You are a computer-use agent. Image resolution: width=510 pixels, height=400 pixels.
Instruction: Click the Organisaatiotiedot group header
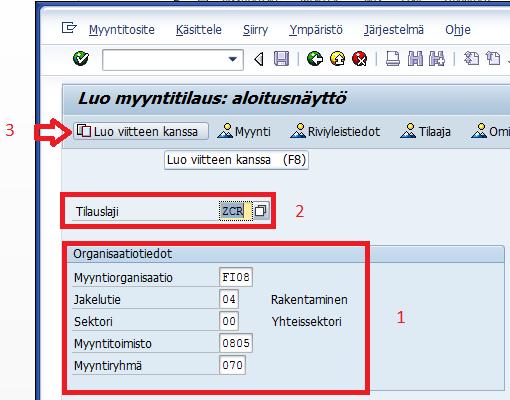click(x=122, y=254)
